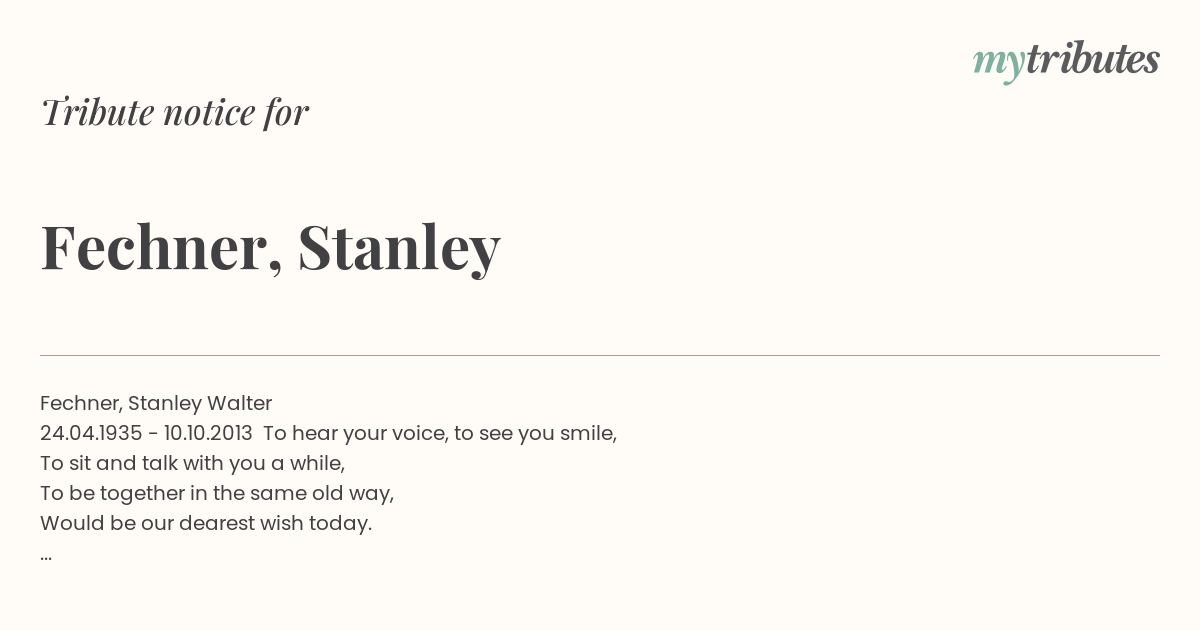Click the death date 10.10.2013

pyautogui.click(x=208, y=433)
